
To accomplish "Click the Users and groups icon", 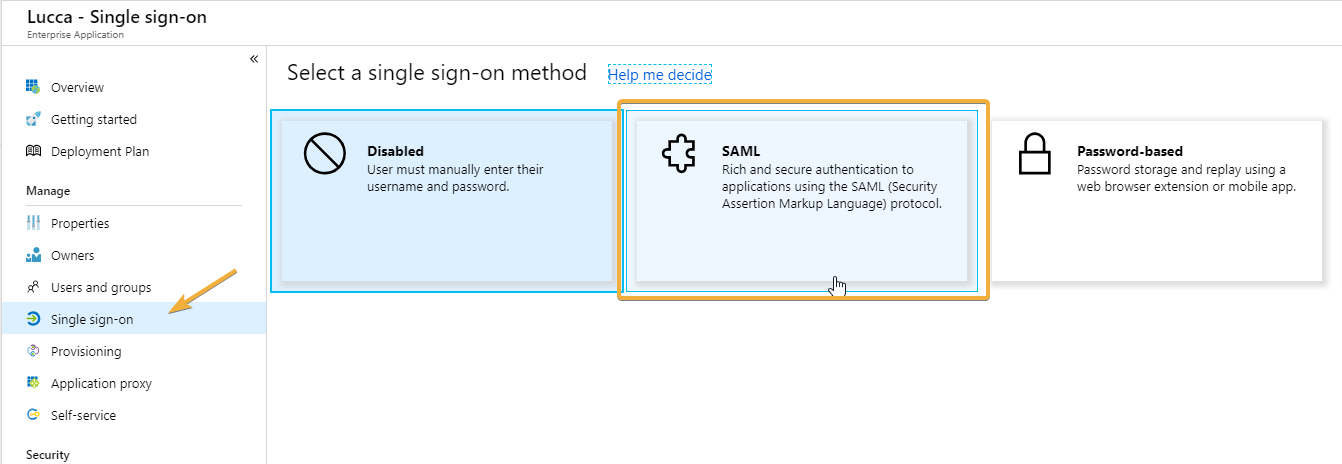I will pyautogui.click(x=33, y=287).
